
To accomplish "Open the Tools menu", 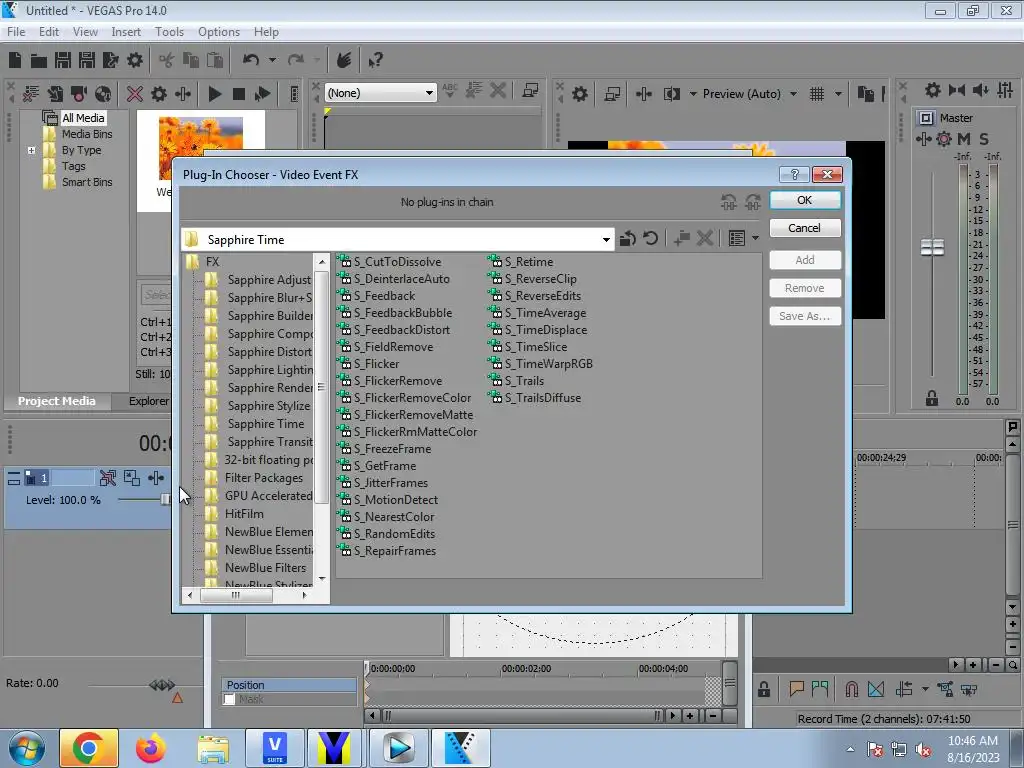I will tap(169, 32).
